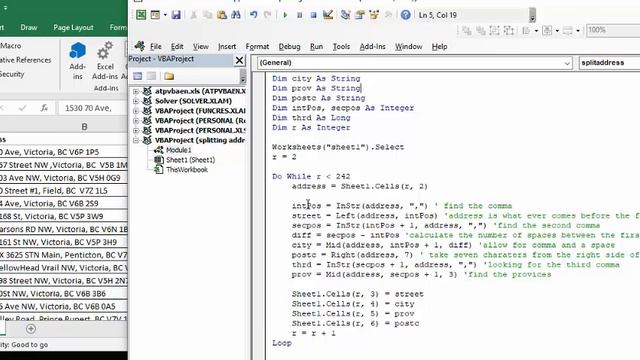The width and height of the screenshot is (640, 360).
Task: Open the Insert object dropdown arrow
Action: [165, 15]
